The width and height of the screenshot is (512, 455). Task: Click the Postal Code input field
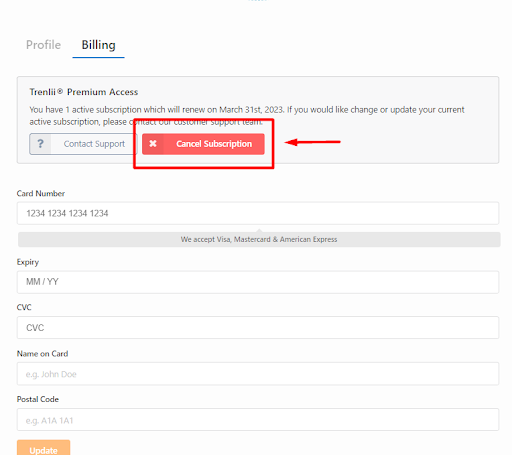click(x=258, y=420)
